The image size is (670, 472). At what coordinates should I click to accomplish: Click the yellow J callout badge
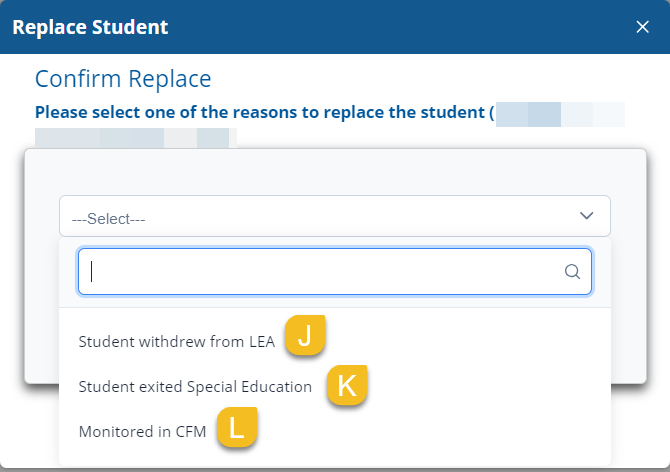(306, 337)
